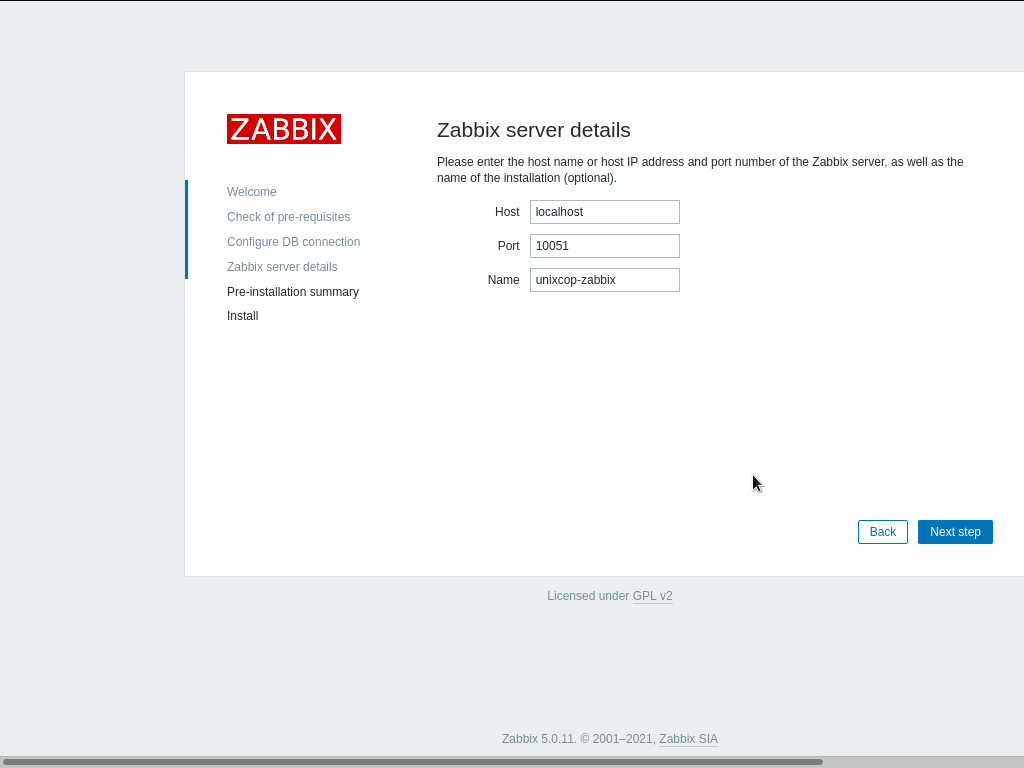
Task: Click the Host label text
Action: [x=507, y=212]
